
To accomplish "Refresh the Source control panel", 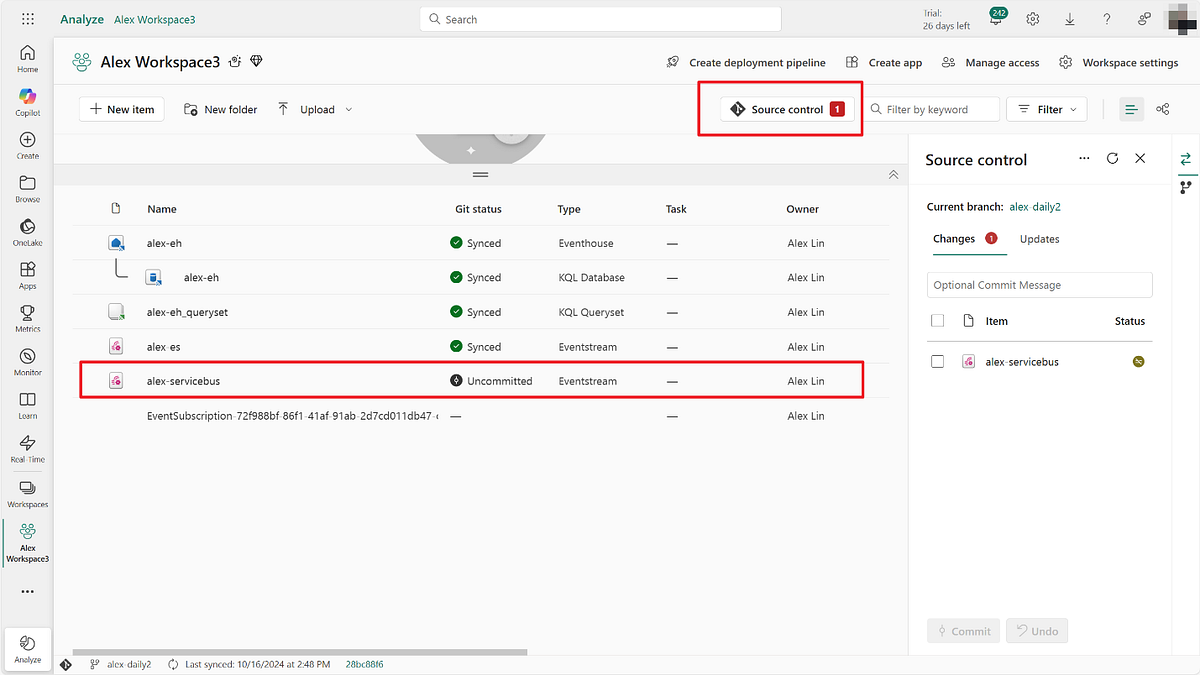I will point(1112,159).
